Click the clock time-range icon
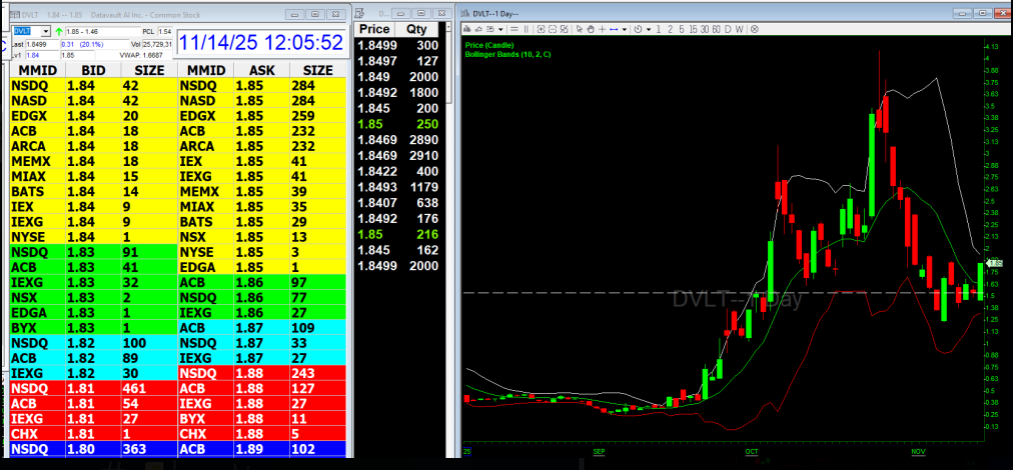Viewport: 1013px width, 470px height. point(637,30)
